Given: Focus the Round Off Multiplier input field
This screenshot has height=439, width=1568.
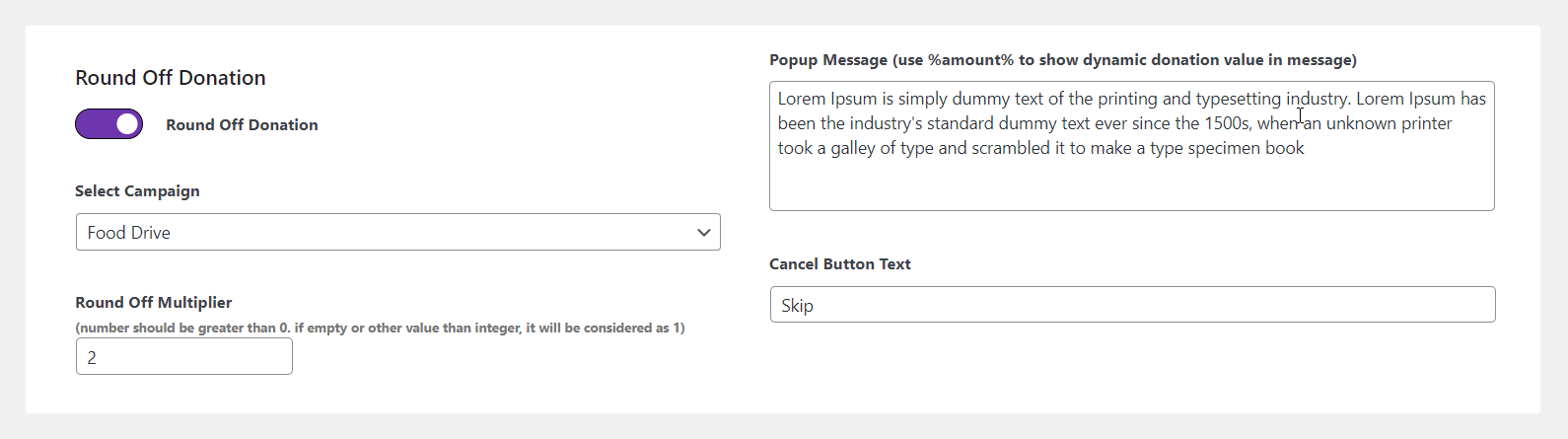Looking at the screenshot, I should tap(184, 357).
